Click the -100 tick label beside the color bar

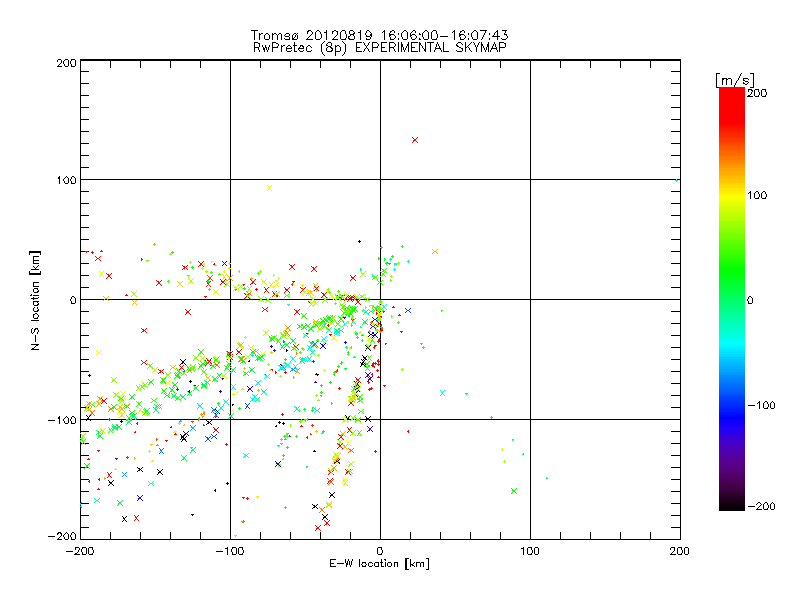765,405
